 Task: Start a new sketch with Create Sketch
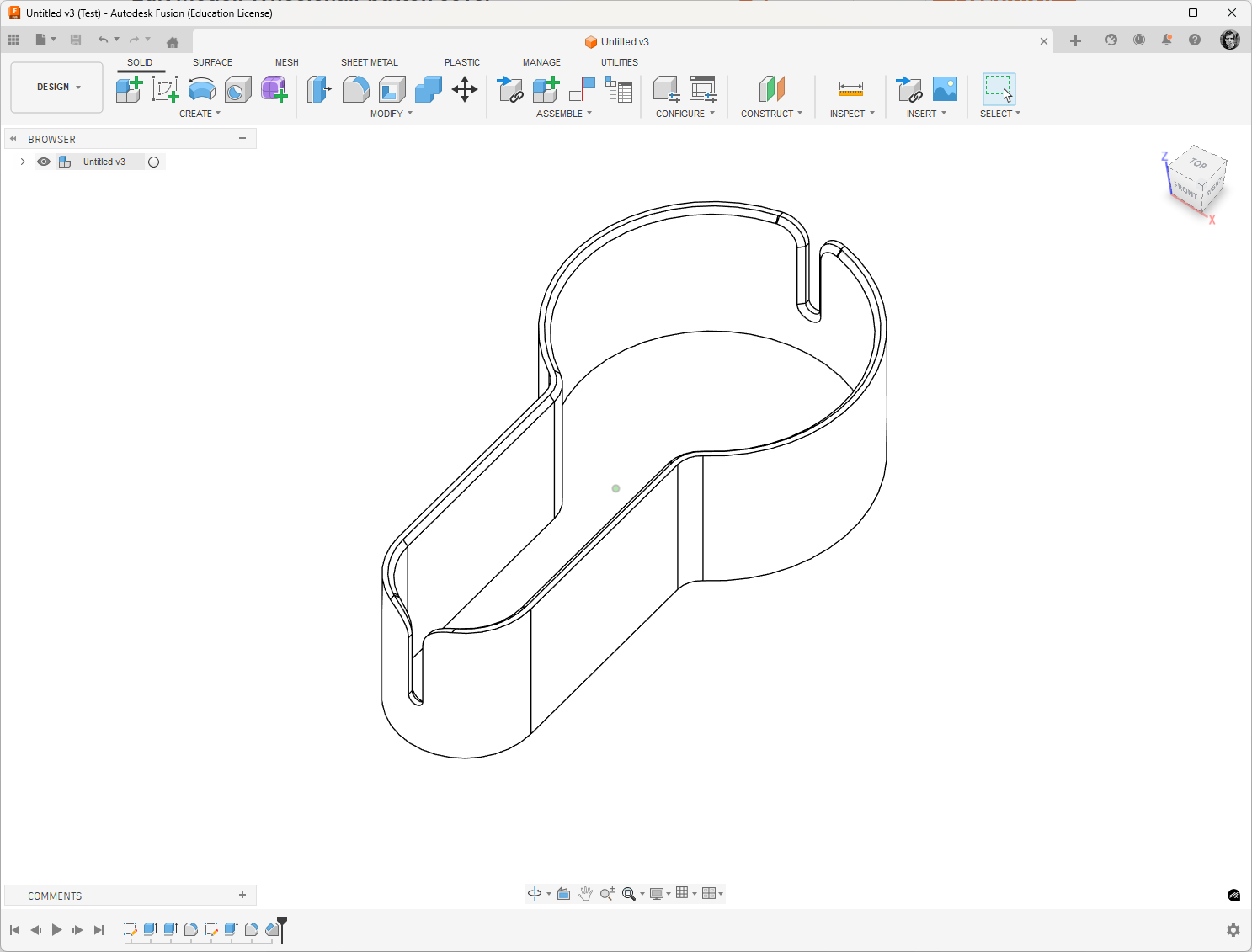point(165,89)
